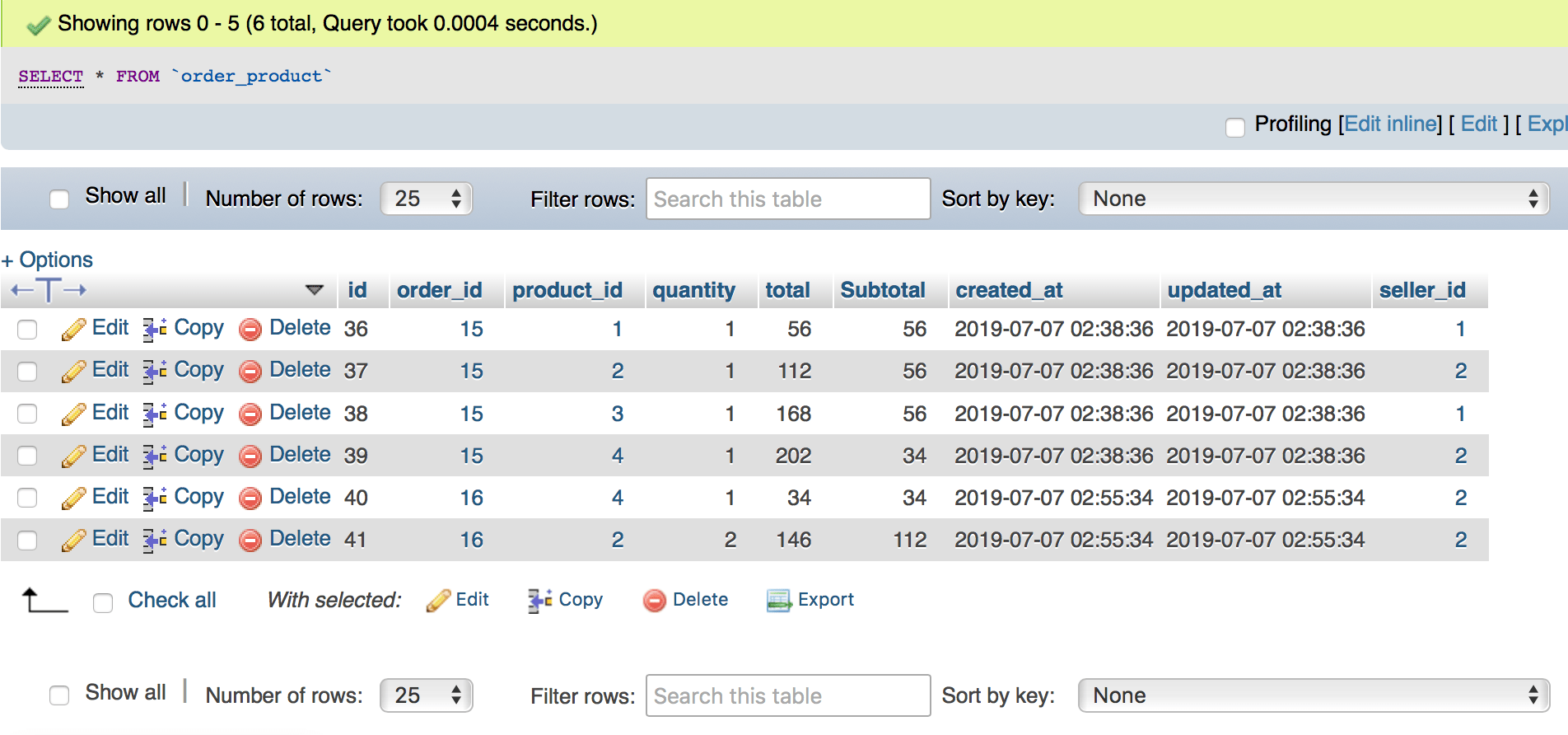Click the pencil Edit icon for row id 40

74,498
